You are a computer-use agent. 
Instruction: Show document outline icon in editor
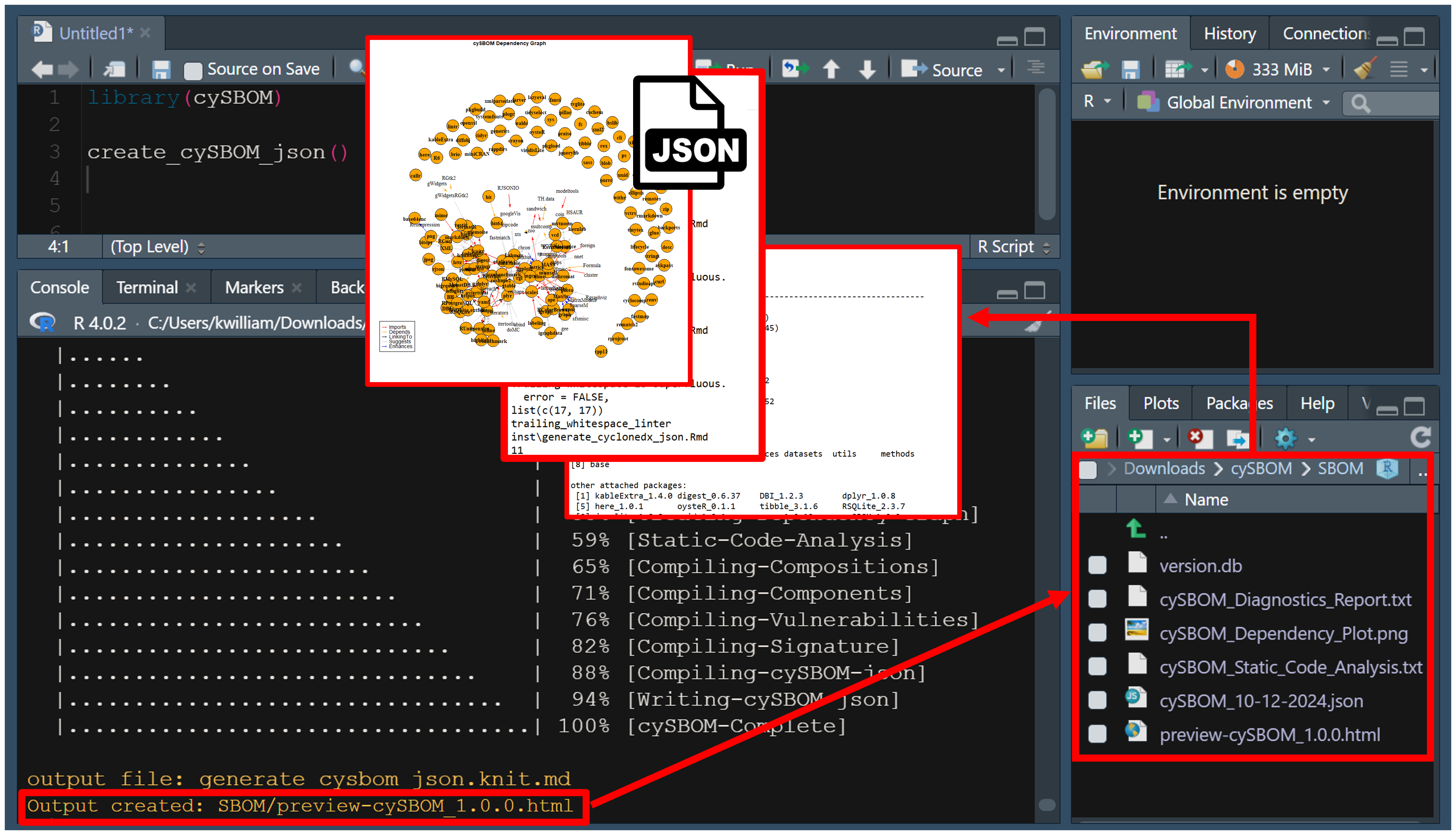tap(1035, 67)
